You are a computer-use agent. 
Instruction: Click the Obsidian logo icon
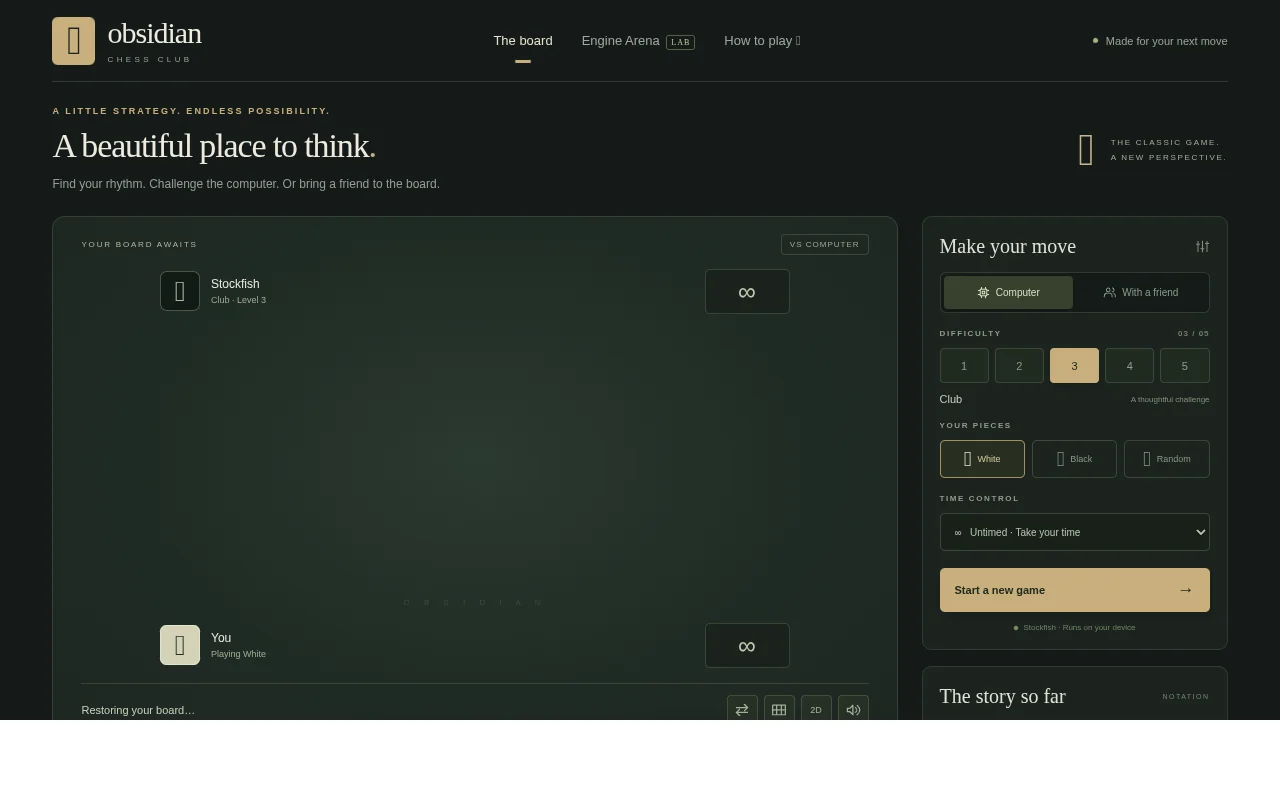(74, 41)
